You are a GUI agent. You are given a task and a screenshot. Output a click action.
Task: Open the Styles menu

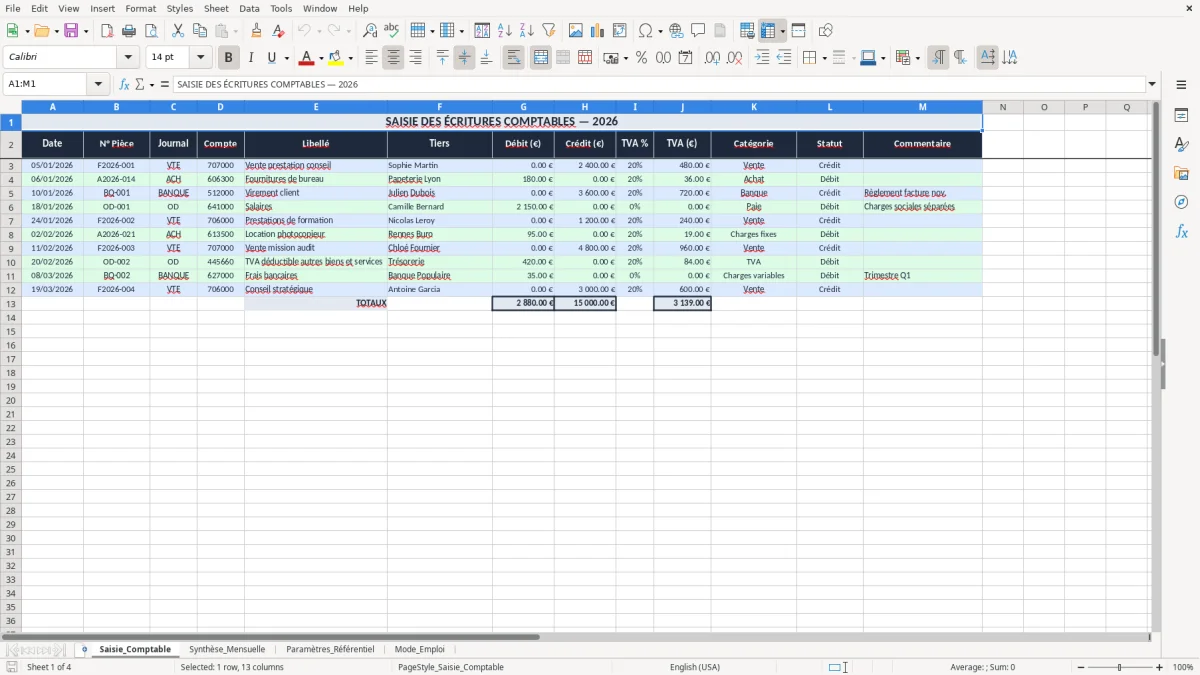[180, 8]
